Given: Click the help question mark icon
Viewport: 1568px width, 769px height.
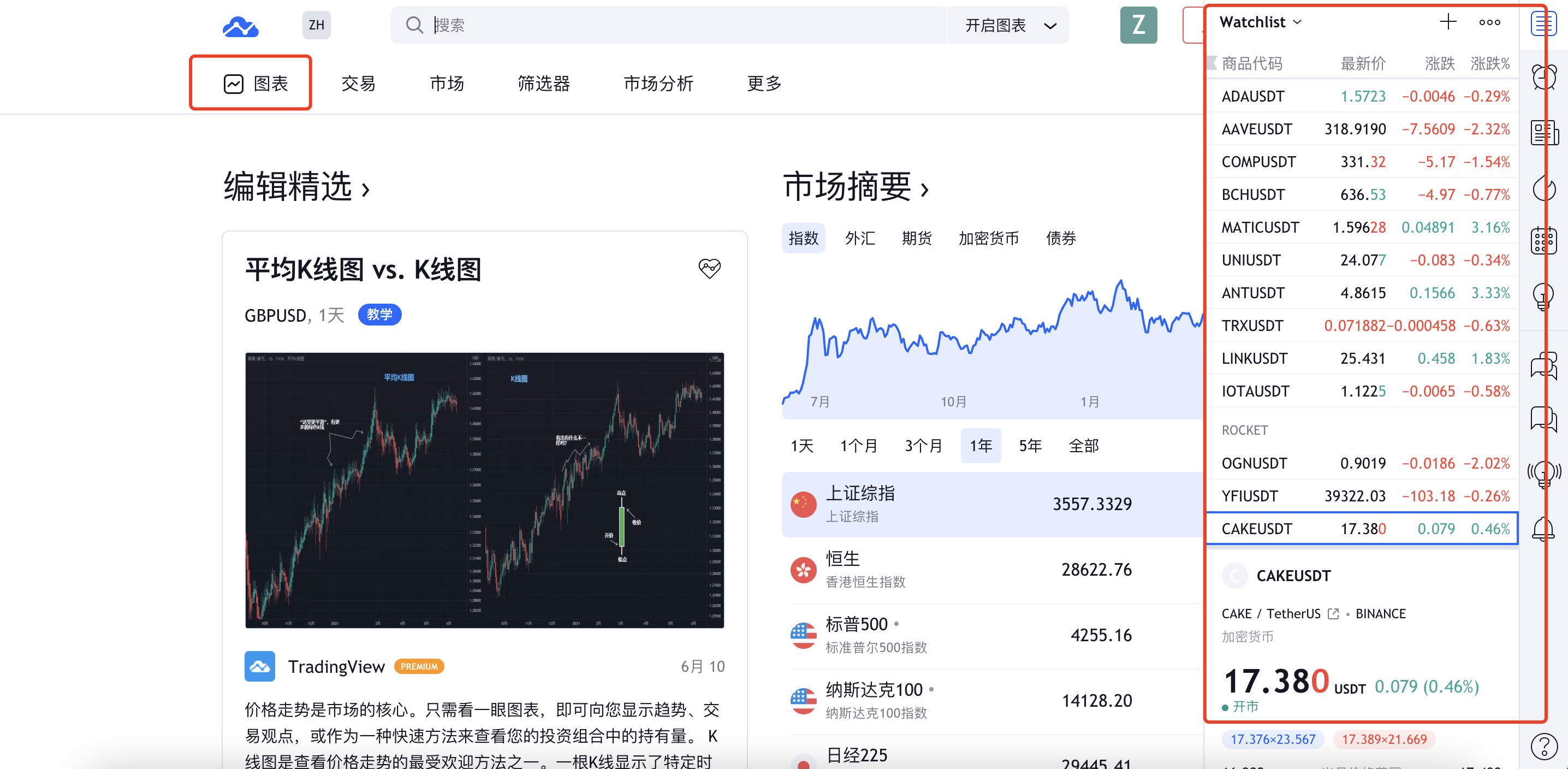Looking at the screenshot, I should coord(1543,747).
